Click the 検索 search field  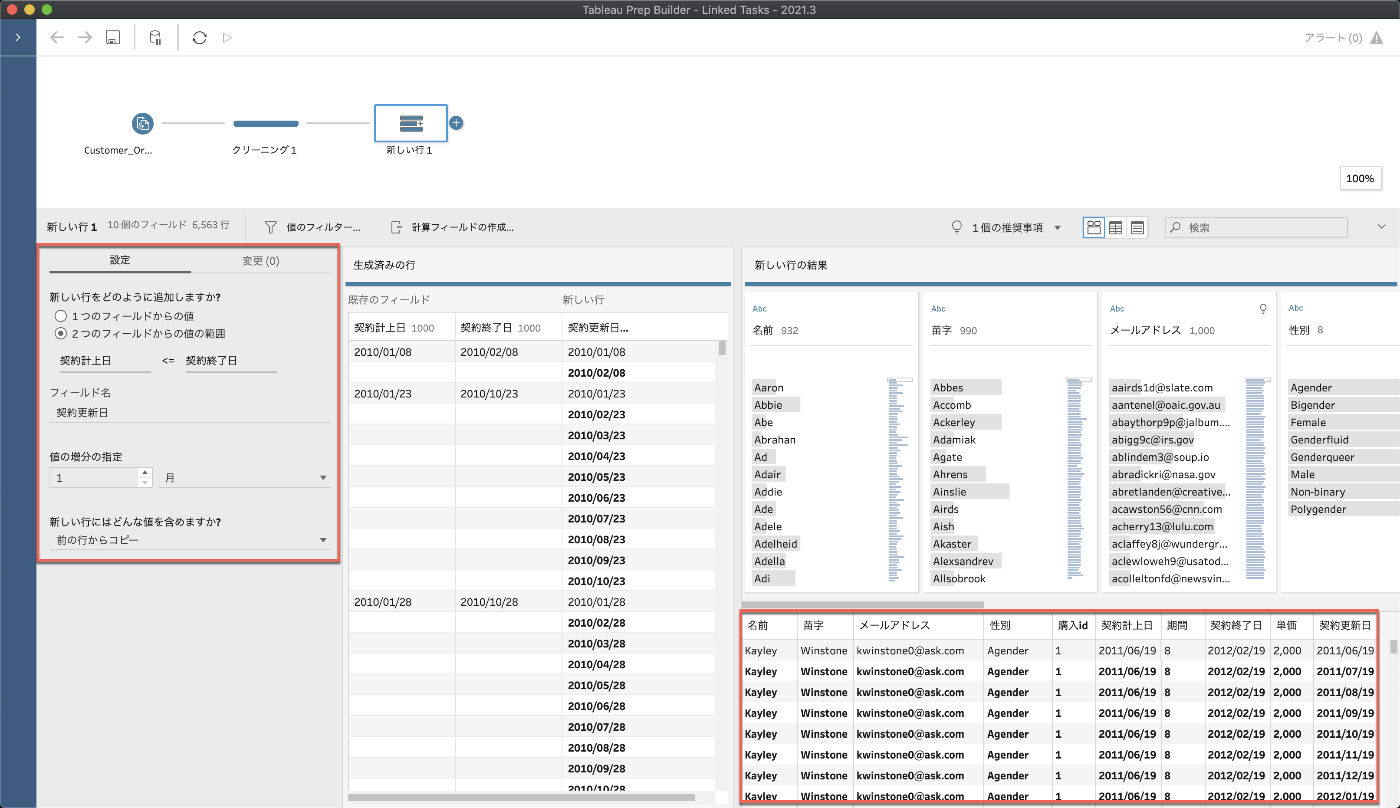1256,227
